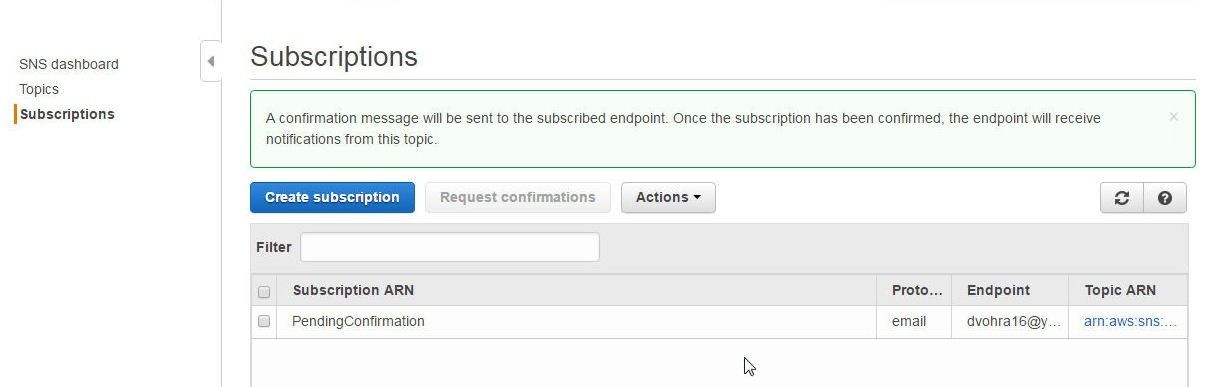Click the Request confirmations button
1206x387 pixels.
pos(518,198)
